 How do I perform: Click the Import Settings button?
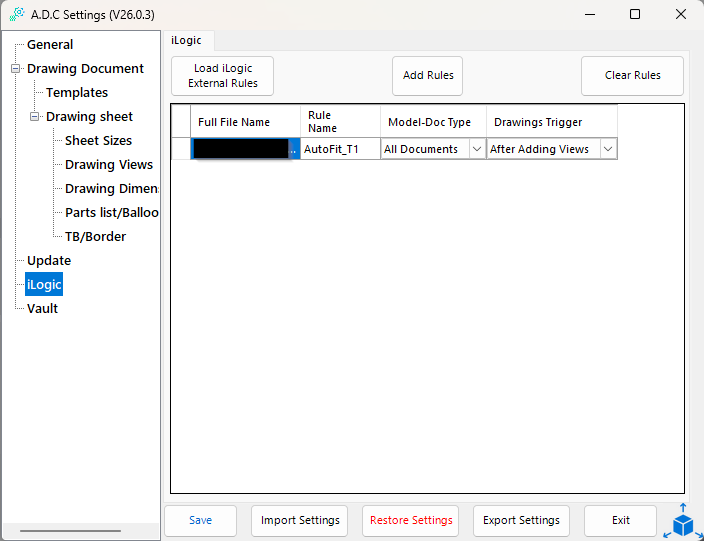[x=299, y=521]
